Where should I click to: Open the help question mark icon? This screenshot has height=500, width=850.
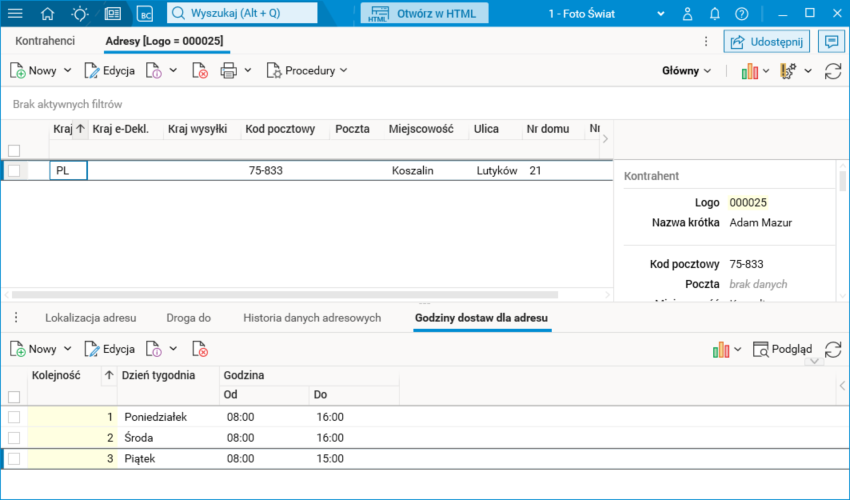click(742, 14)
